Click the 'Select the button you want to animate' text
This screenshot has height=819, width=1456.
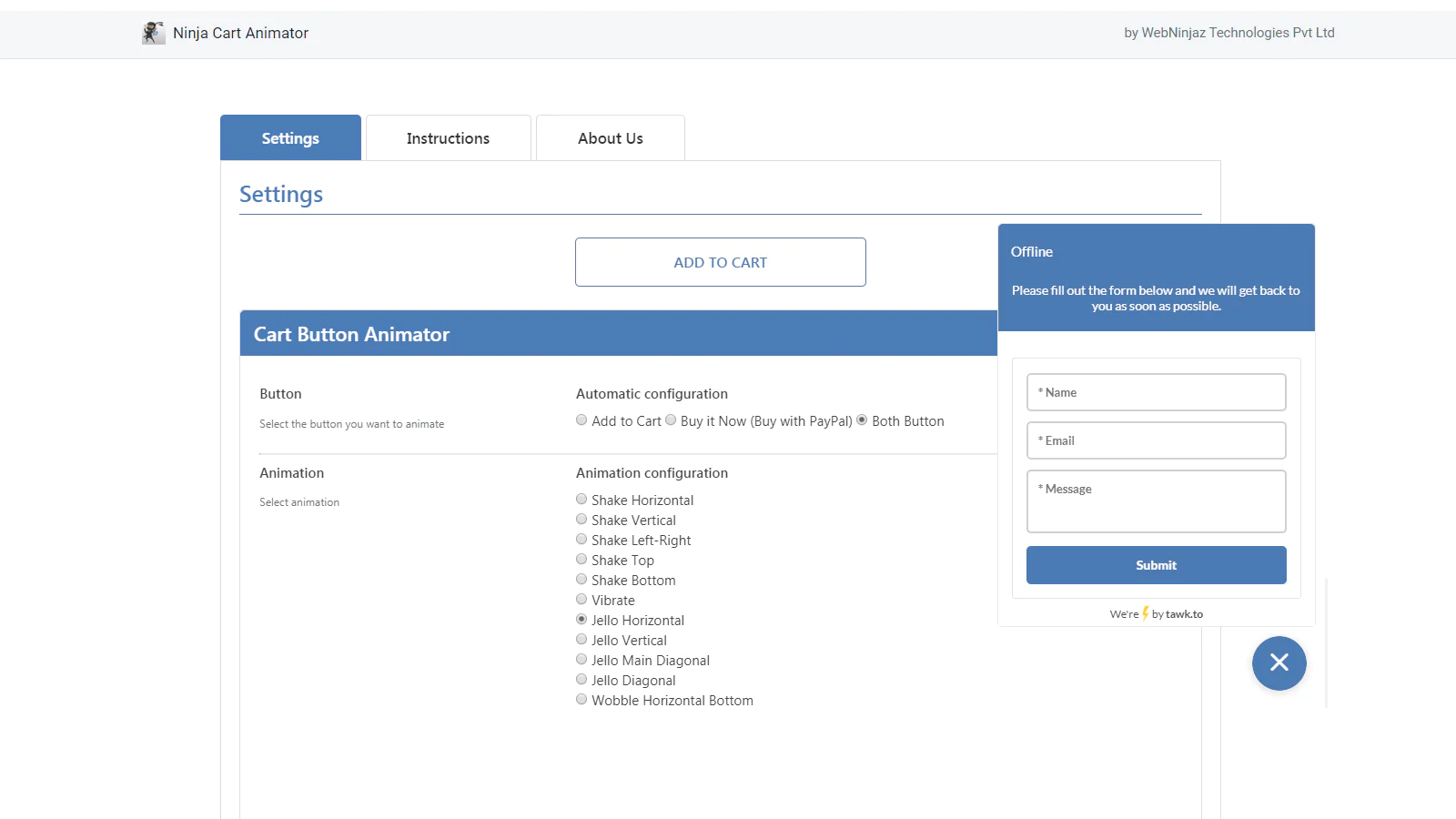click(x=352, y=424)
